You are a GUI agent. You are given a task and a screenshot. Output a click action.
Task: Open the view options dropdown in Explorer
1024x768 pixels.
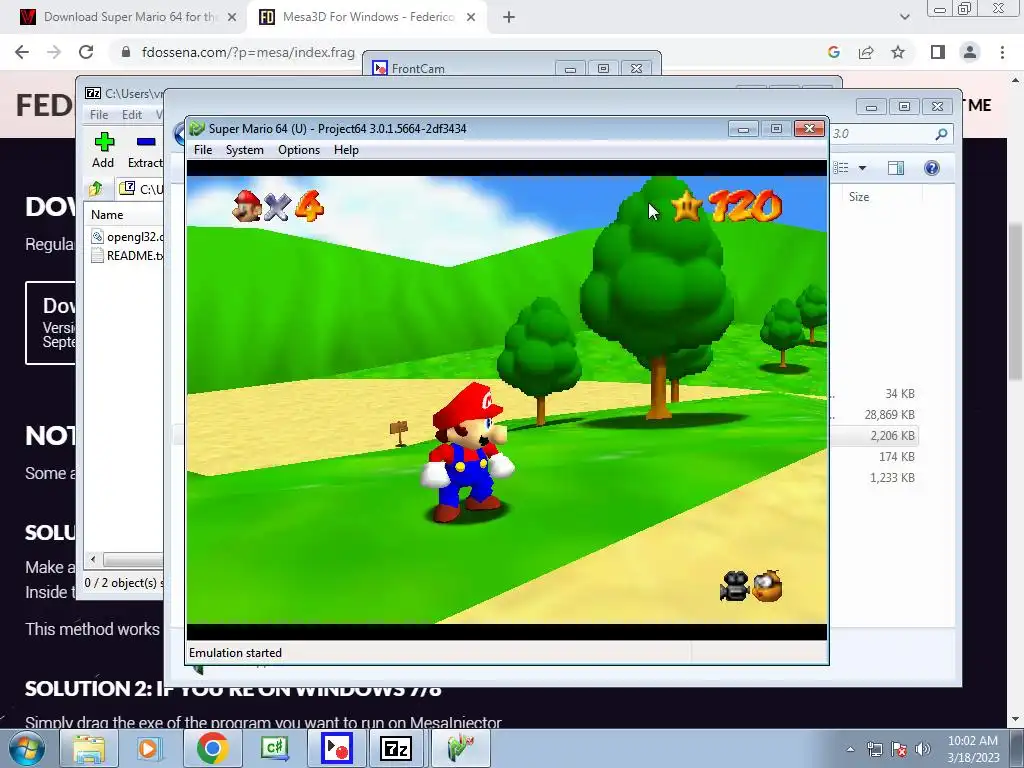click(x=862, y=168)
